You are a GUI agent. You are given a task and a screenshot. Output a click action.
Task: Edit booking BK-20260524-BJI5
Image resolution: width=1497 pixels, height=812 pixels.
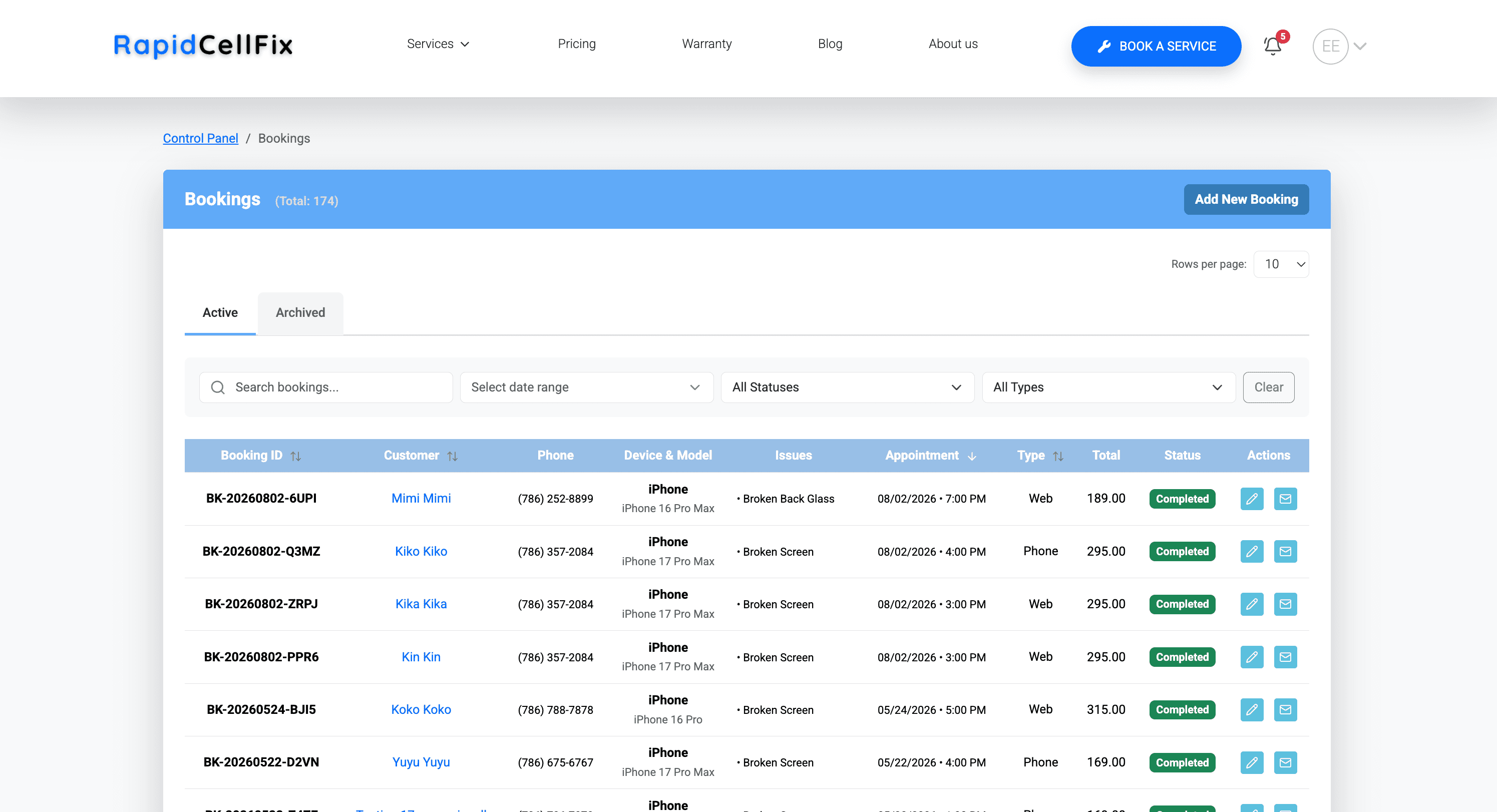[x=1252, y=710]
